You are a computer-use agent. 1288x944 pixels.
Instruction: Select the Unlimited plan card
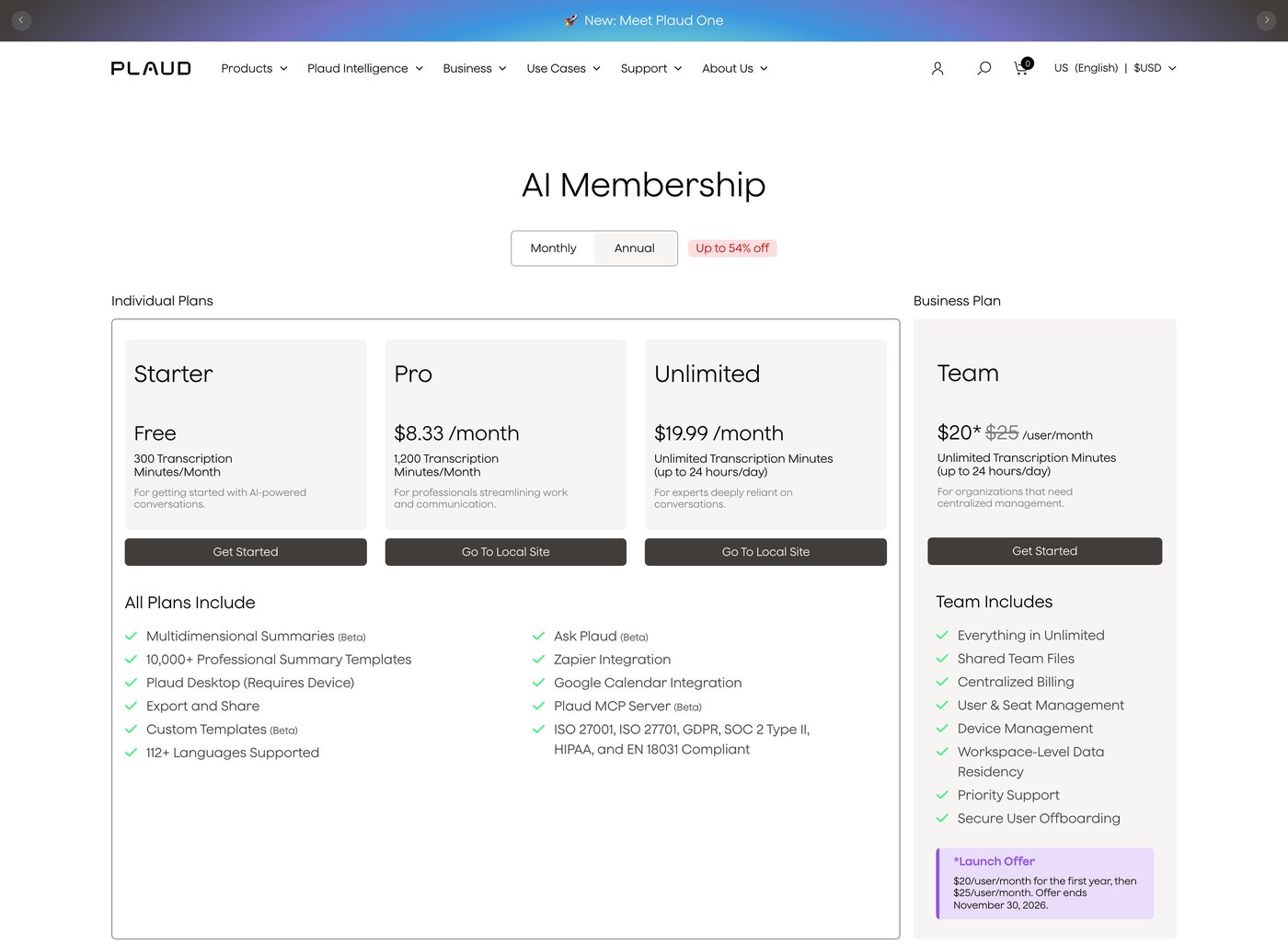coord(765,434)
